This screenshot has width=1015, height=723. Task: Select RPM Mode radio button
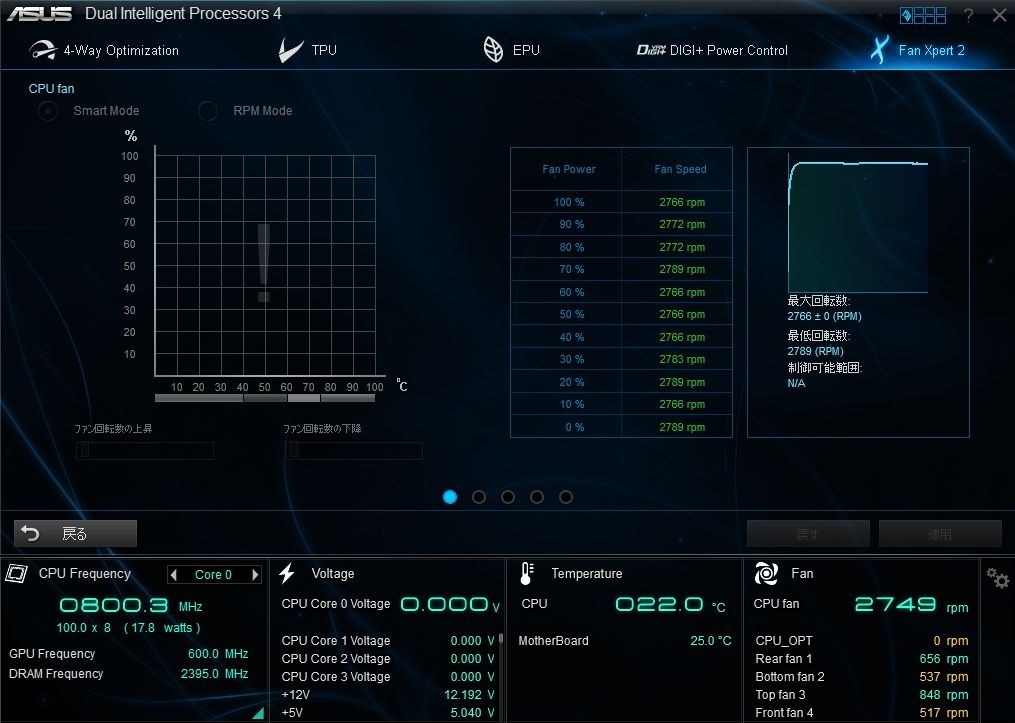point(207,111)
